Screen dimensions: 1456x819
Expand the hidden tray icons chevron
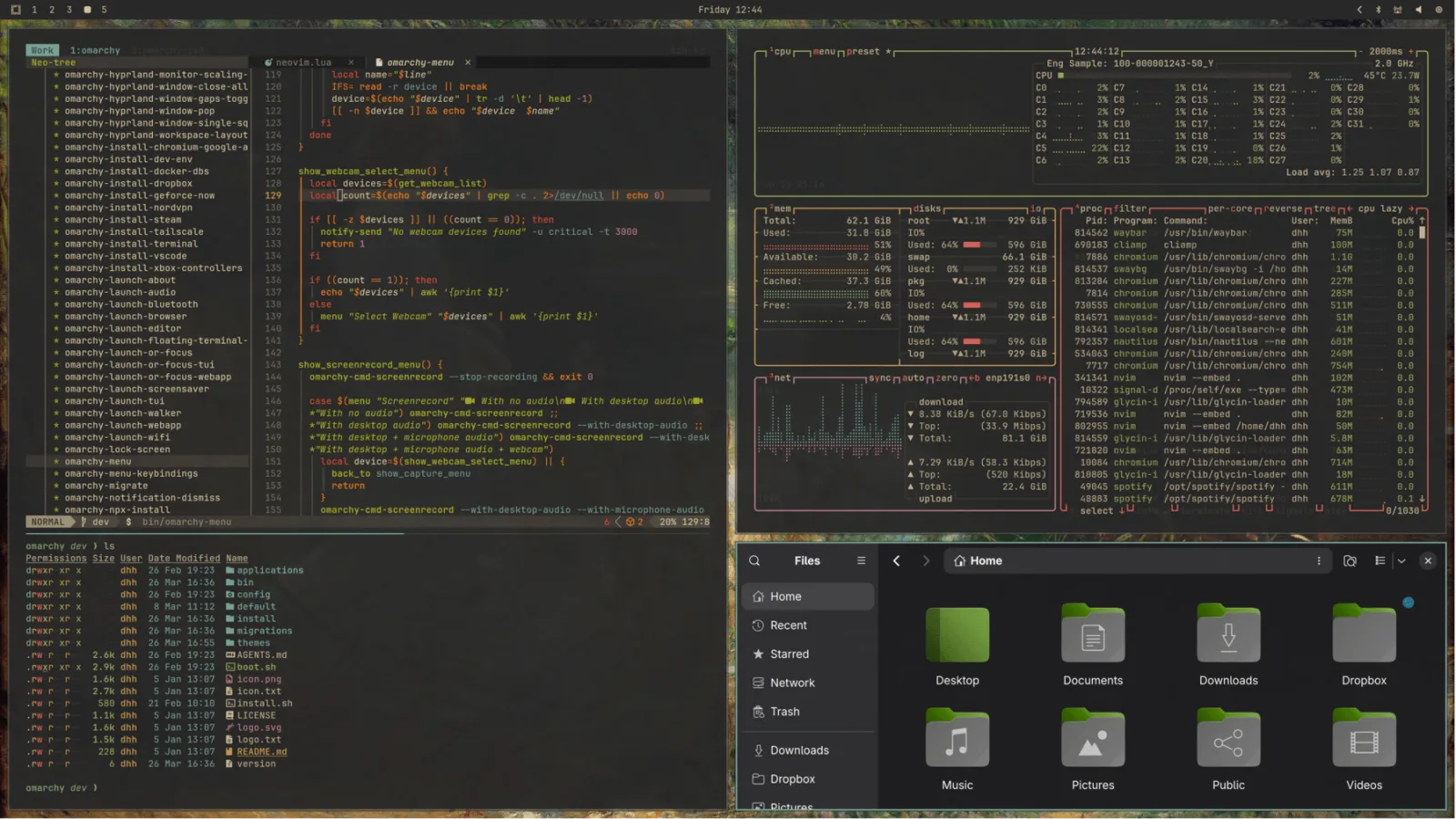point(1360,9)
